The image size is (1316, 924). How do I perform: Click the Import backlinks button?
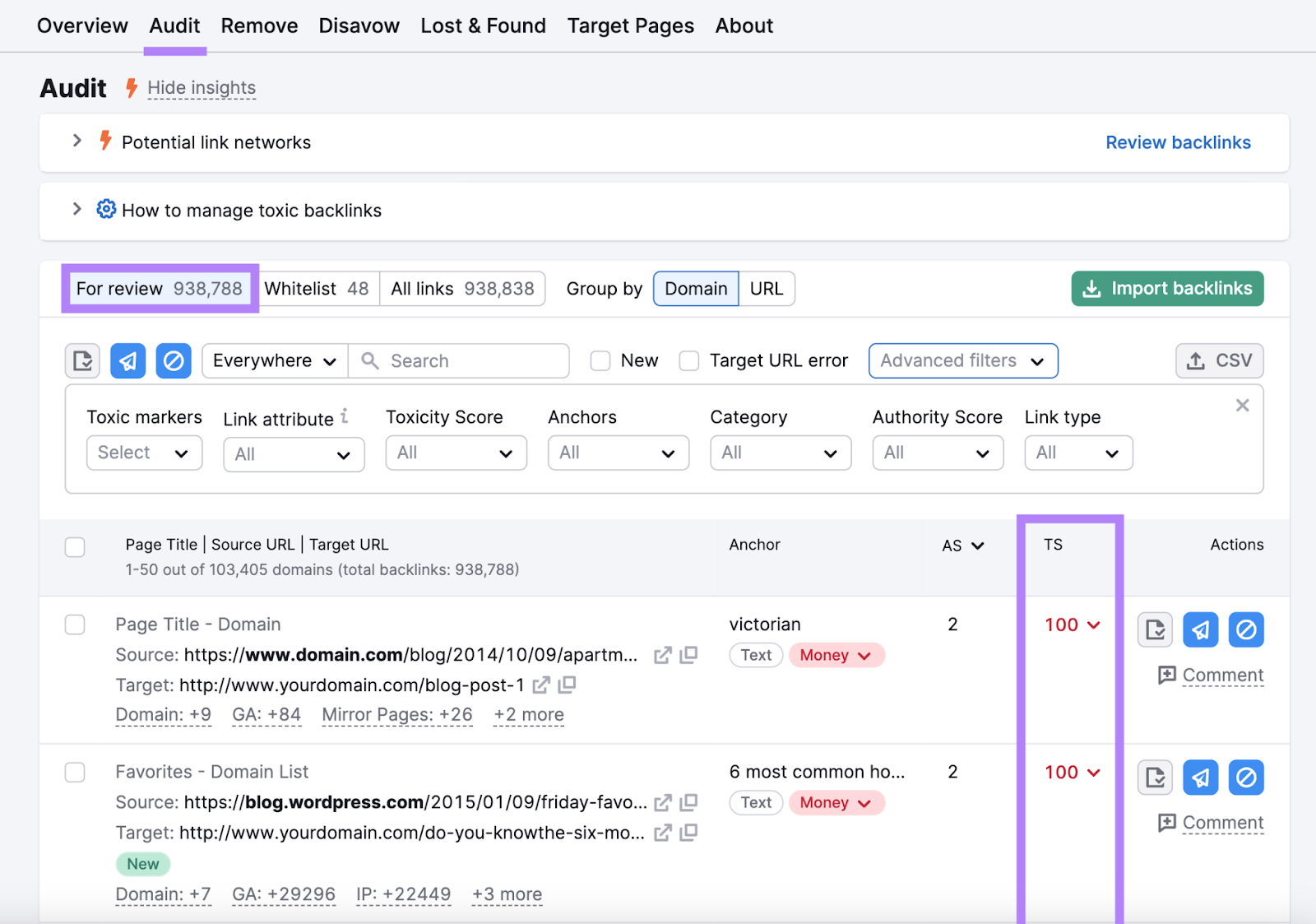point(1166,288)
